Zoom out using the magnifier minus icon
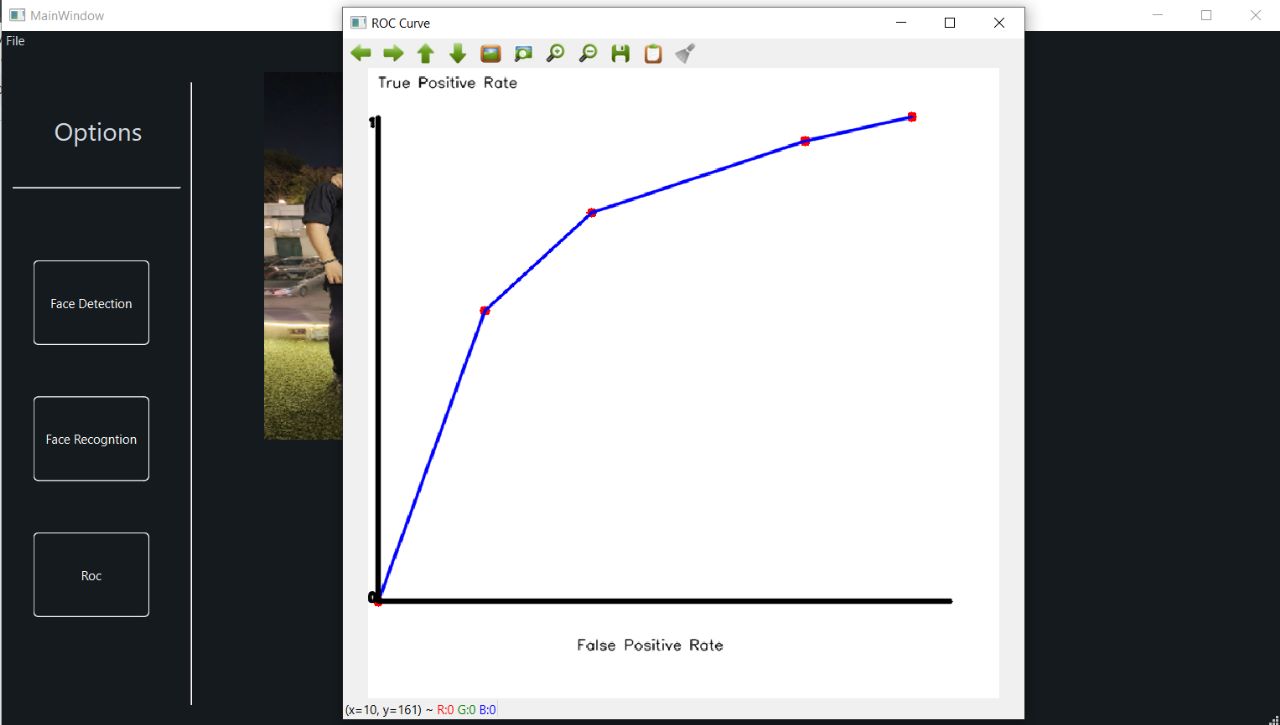The width and height of the screenshot is (1280, 725). point(588,53)
